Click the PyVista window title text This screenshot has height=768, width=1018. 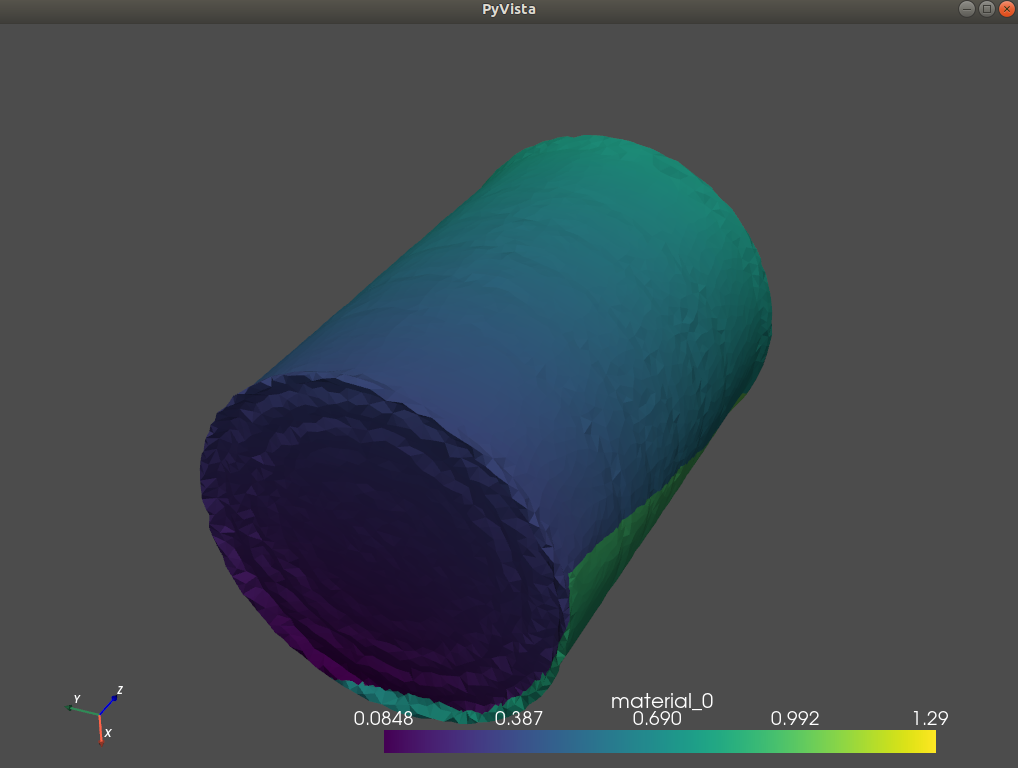[509, 9]
